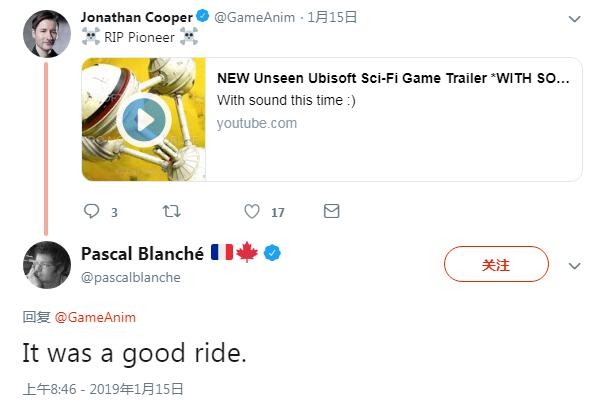Screen dimensions: 606x405
Task: Send tweet via direct message envelope
Action: pos(331,211)
